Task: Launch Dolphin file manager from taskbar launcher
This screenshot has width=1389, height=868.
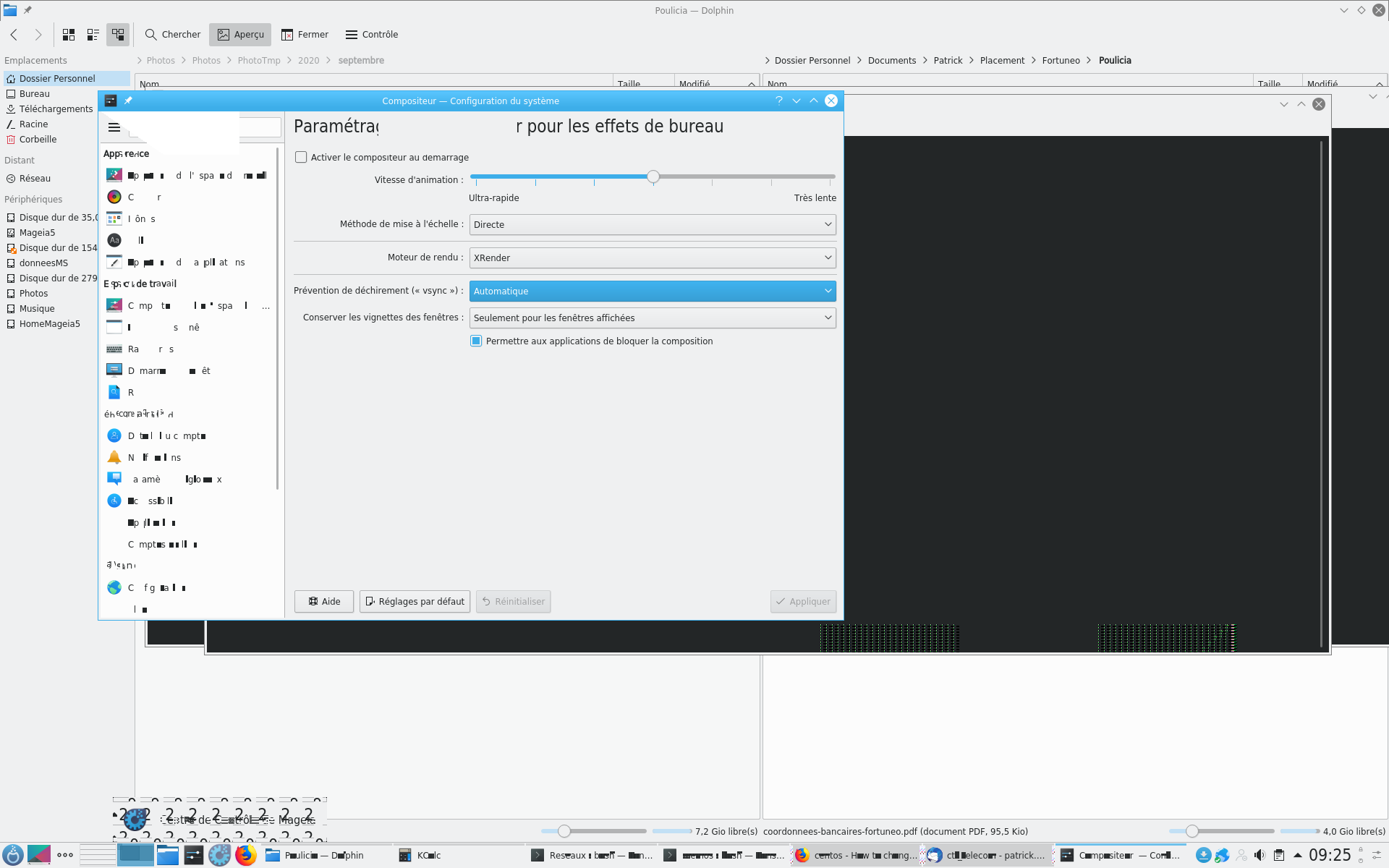Action: (168, 855)
